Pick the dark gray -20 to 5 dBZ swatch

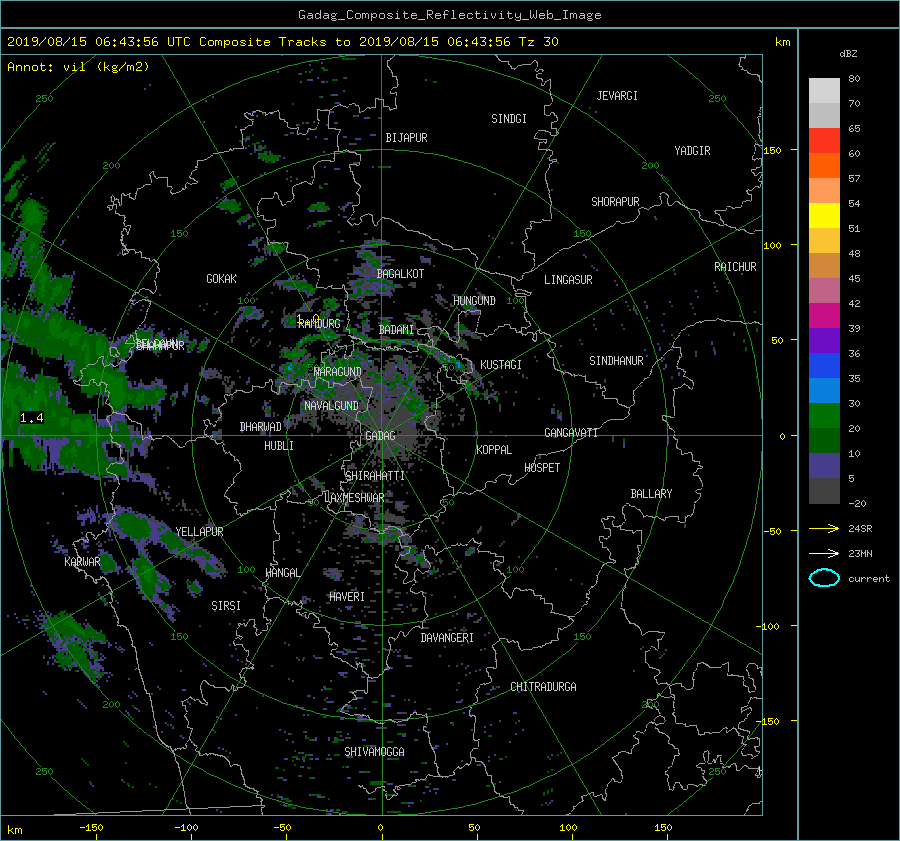(x=824, y=491)
